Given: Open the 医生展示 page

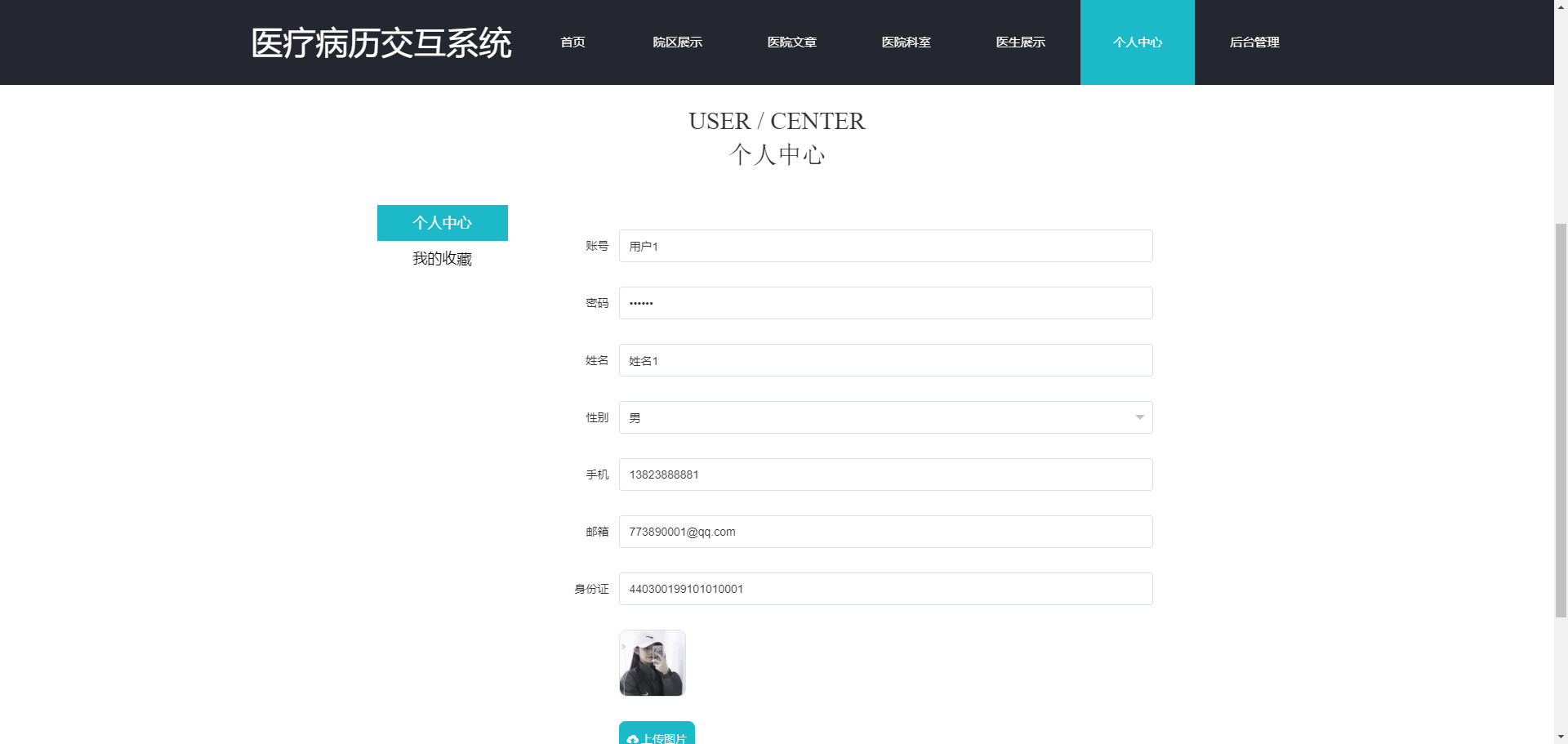Looking at the screenshot, I should click(1020, 42).
